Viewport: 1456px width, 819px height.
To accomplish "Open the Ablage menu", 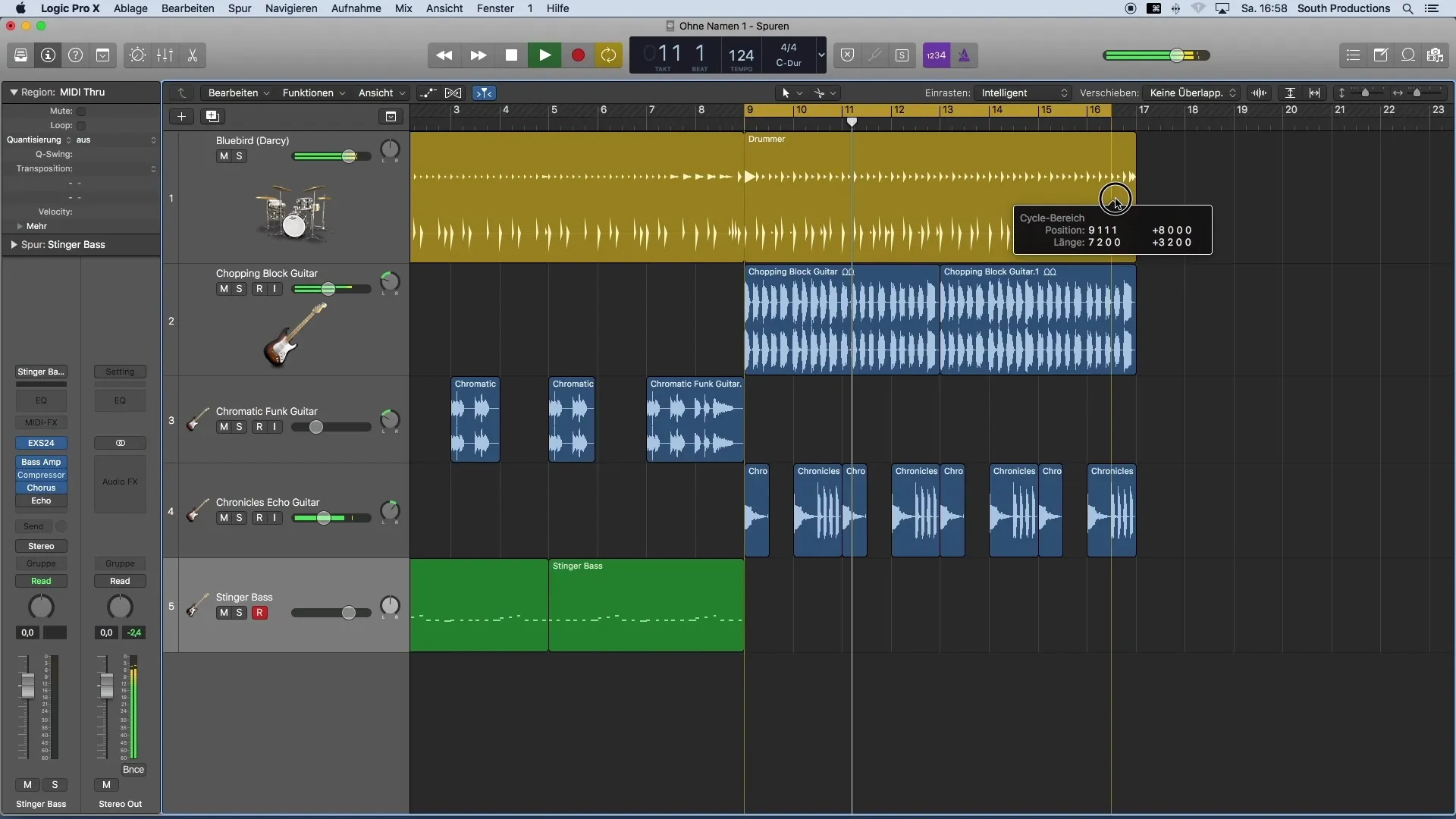I will point(130,8).
